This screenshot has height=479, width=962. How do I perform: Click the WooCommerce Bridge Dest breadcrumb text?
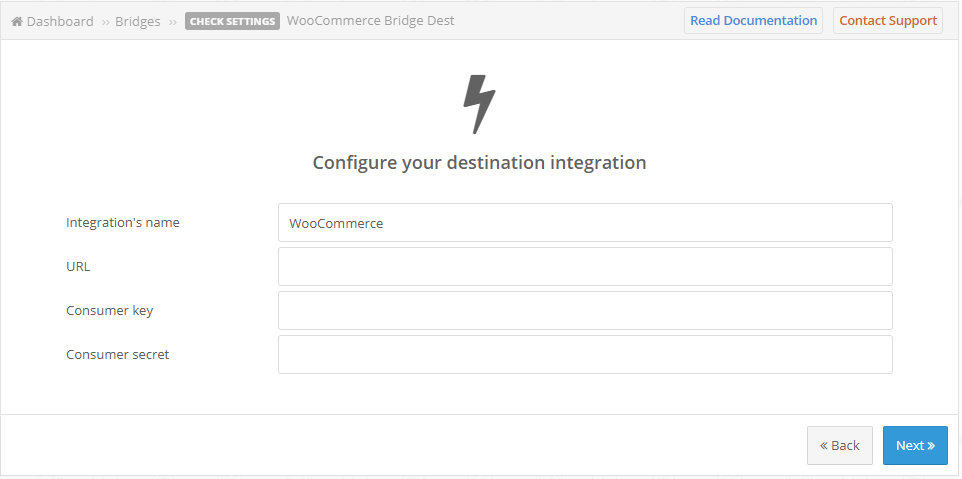point(371,21)
